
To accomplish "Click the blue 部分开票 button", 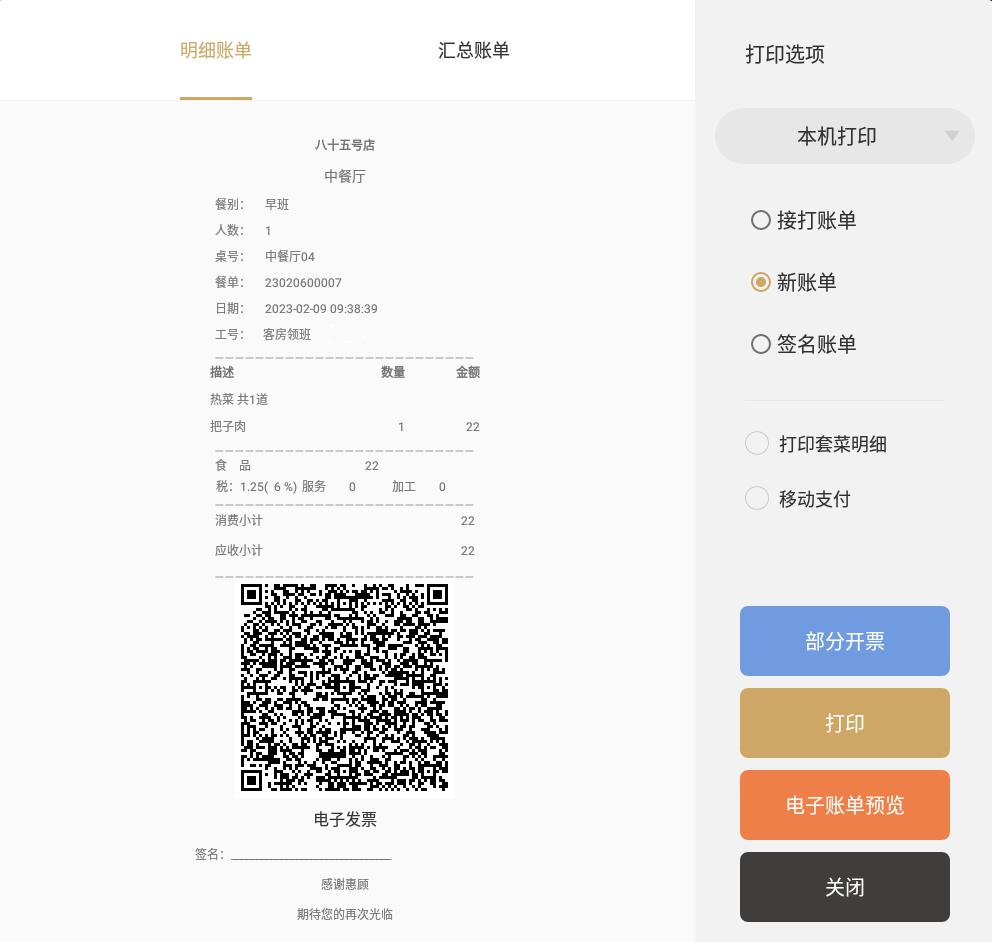I will click(x=845, y=641).
